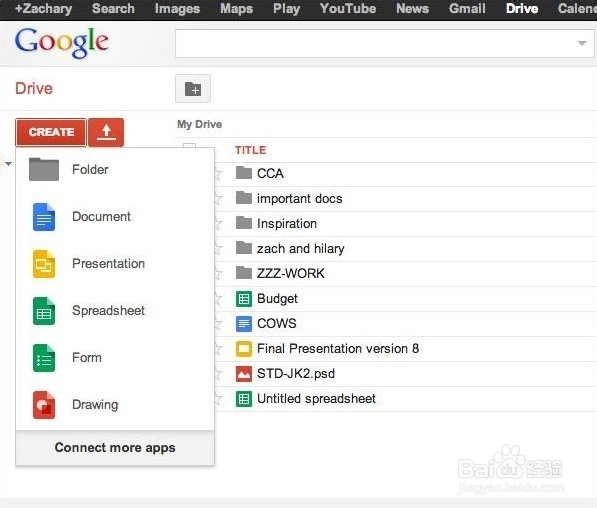The width and height of the screenshot is (597, 508).
Task: Sort files by TITLE column header
Action: click(x=251, y=150)
